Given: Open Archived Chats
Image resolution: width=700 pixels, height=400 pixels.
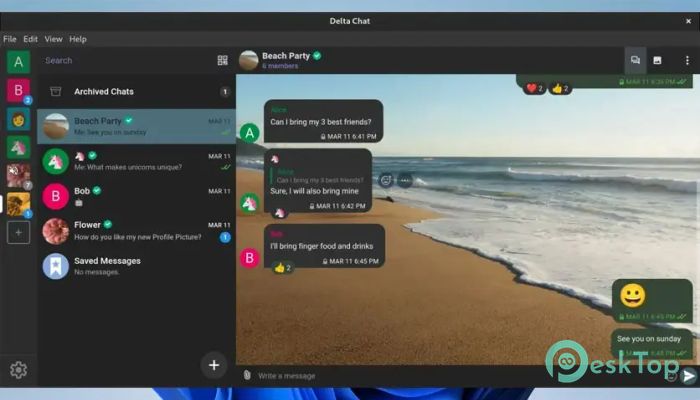Looking at the screenshot, I should 136,92.
